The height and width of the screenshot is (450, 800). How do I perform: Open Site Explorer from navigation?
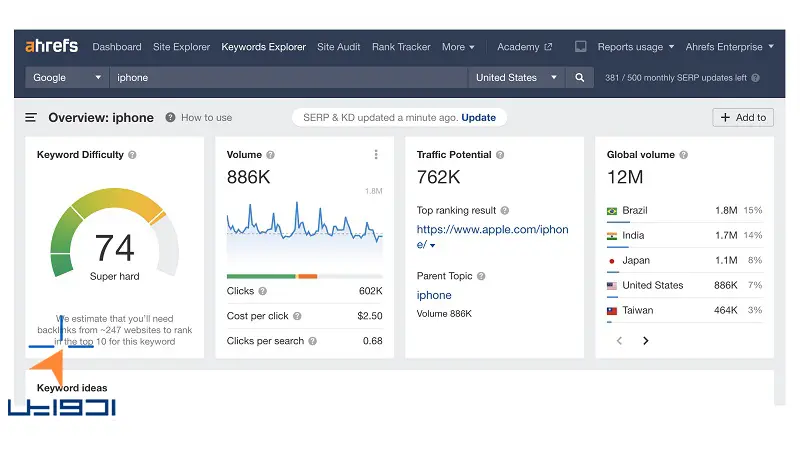coord(181,47)
